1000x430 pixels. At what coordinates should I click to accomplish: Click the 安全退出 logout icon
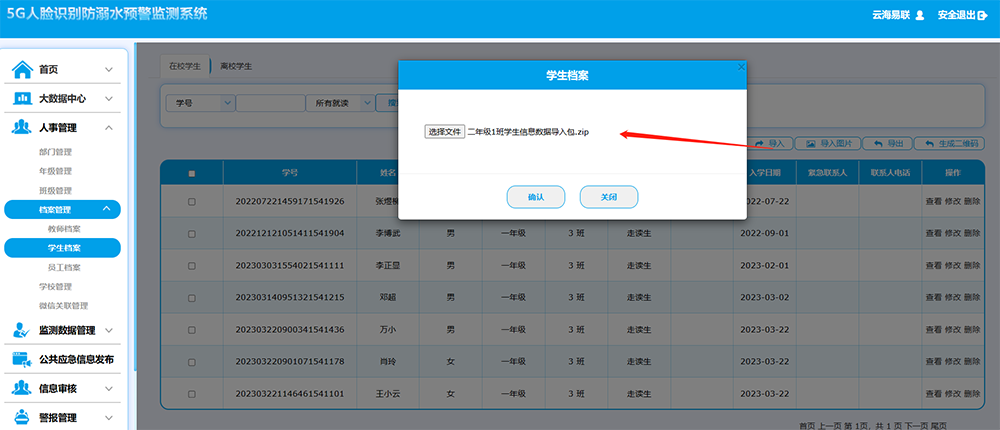point(982,15)
